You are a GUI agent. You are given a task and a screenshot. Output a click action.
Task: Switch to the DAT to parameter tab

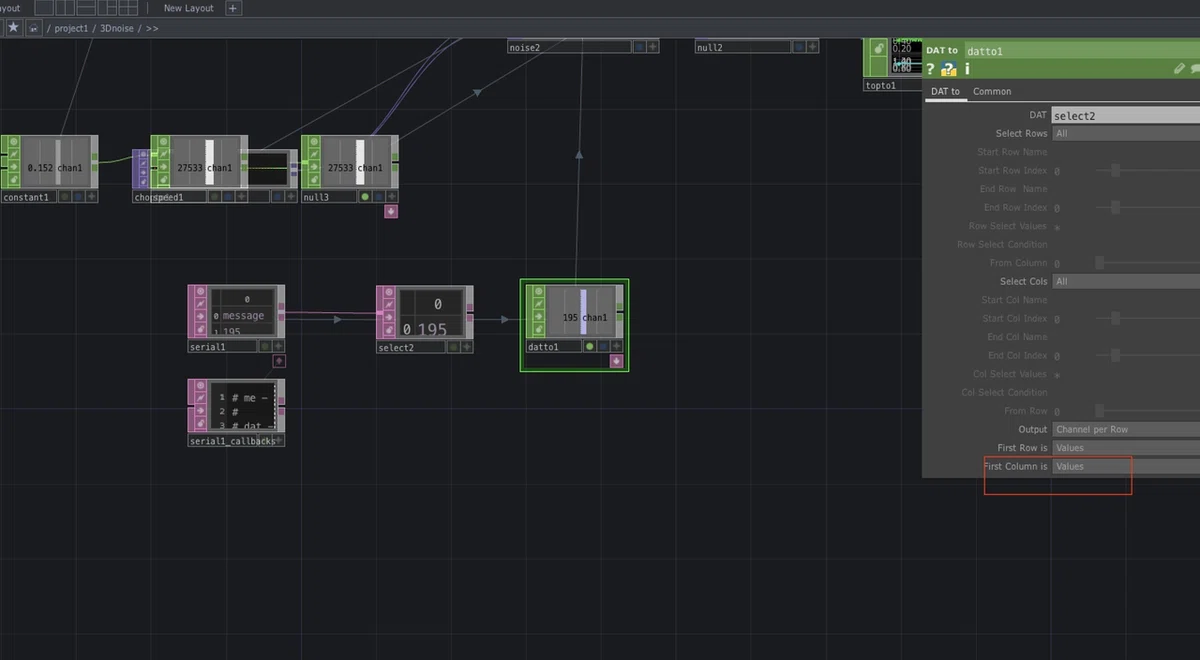pos(945,91)
